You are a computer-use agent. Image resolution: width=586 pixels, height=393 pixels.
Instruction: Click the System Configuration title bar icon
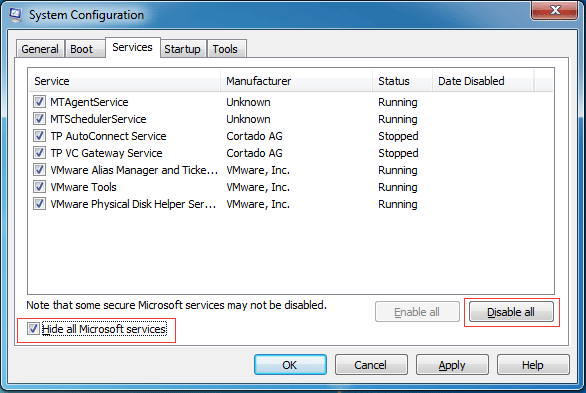coord(15,15)
